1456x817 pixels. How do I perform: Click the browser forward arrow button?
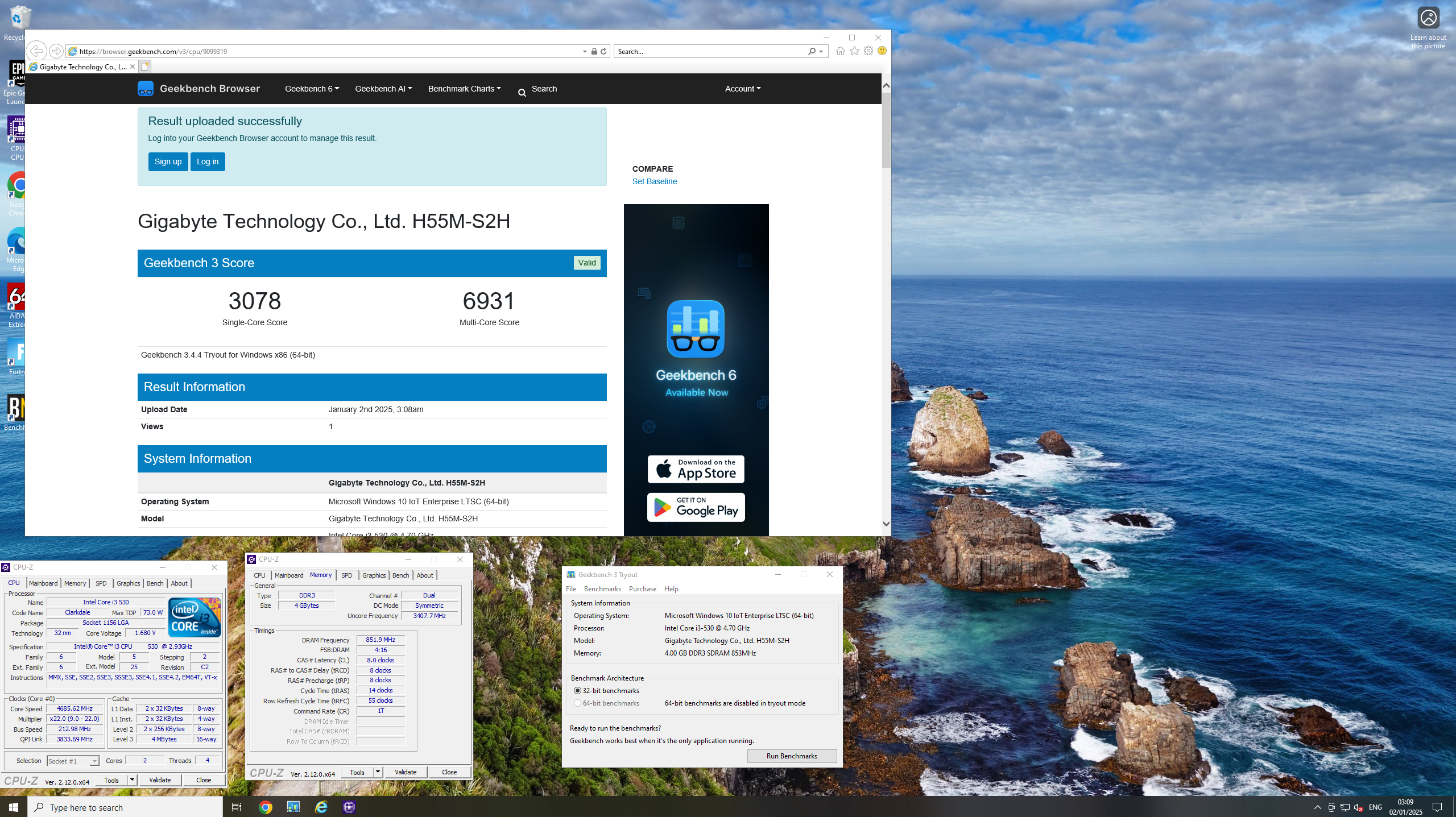56,51
